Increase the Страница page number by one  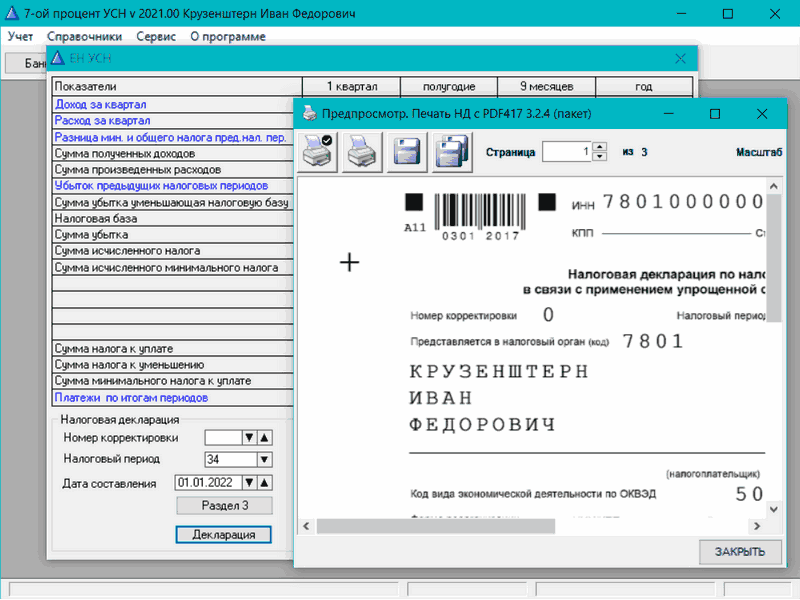[x=599, y=147]
